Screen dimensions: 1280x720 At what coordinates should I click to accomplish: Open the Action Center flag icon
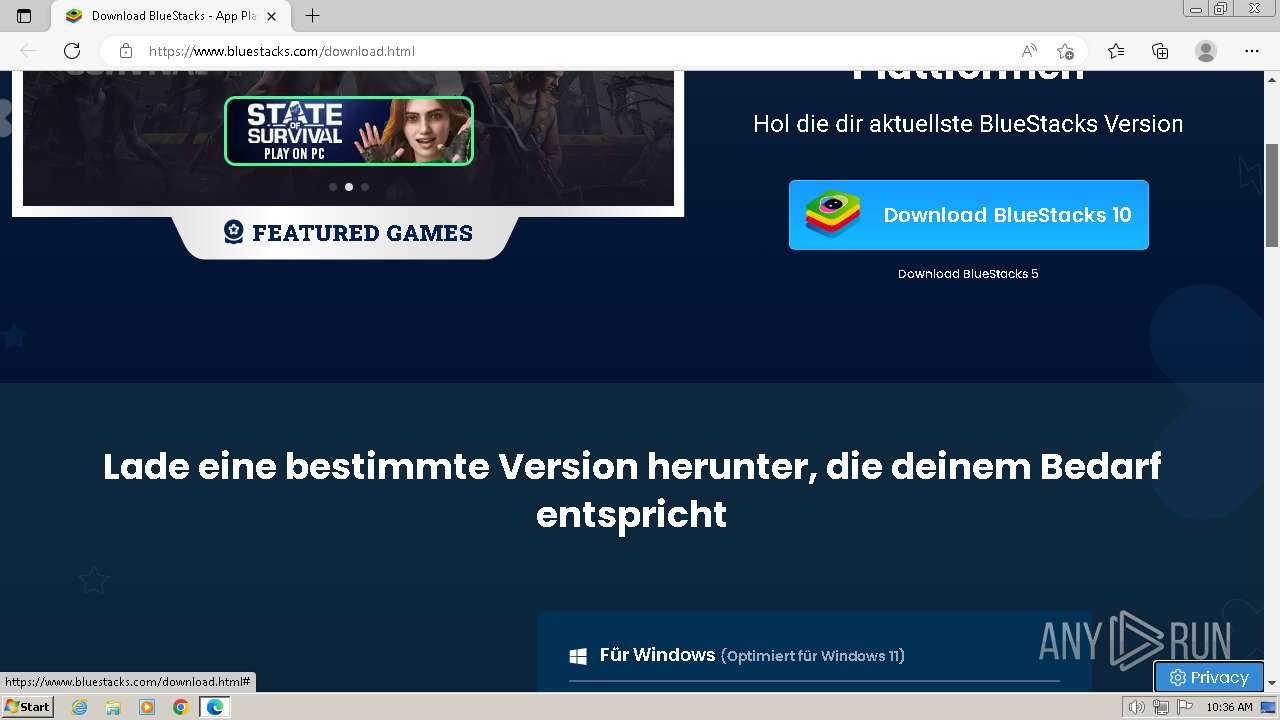tap(1184, 707)
